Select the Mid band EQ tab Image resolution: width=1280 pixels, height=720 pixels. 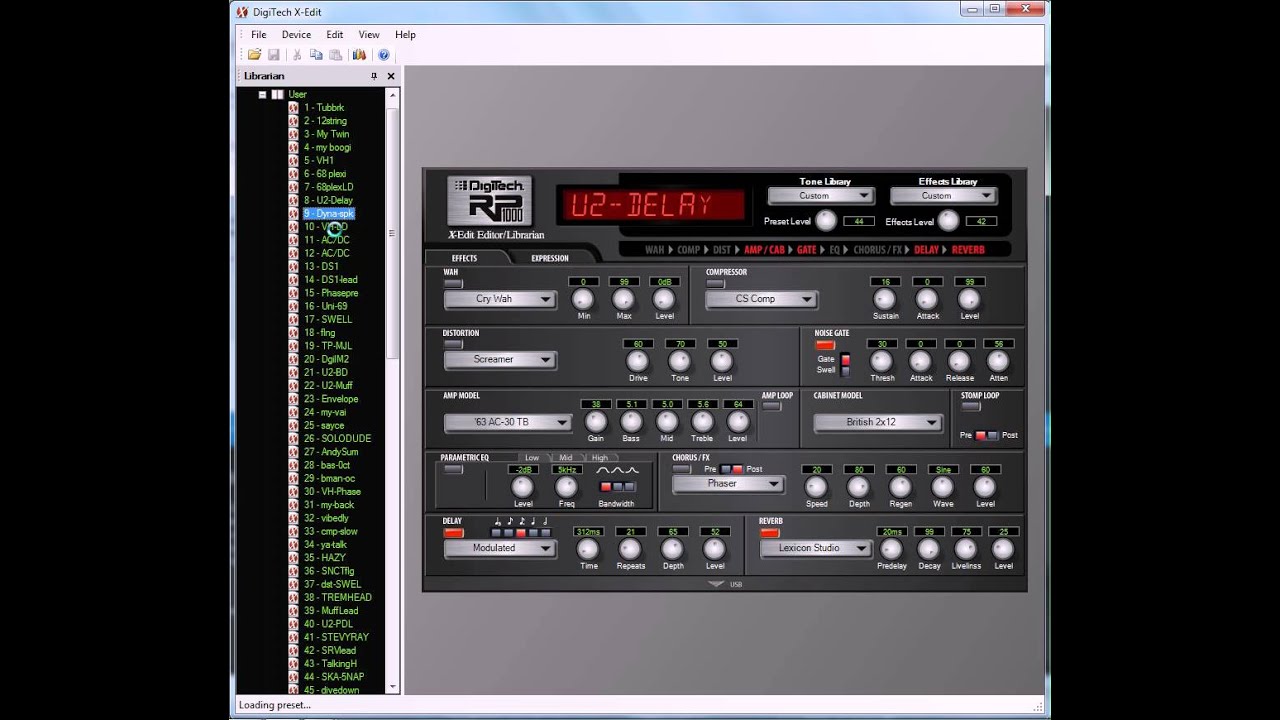tap(566, 458)
